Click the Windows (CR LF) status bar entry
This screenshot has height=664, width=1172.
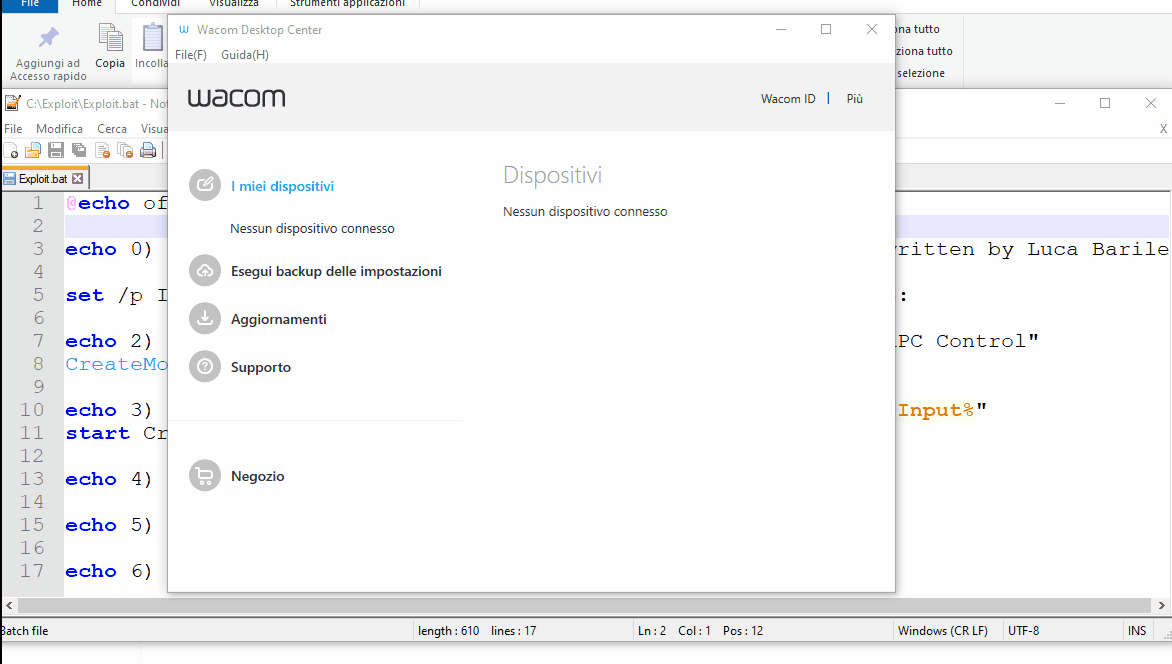coord(943,631)
